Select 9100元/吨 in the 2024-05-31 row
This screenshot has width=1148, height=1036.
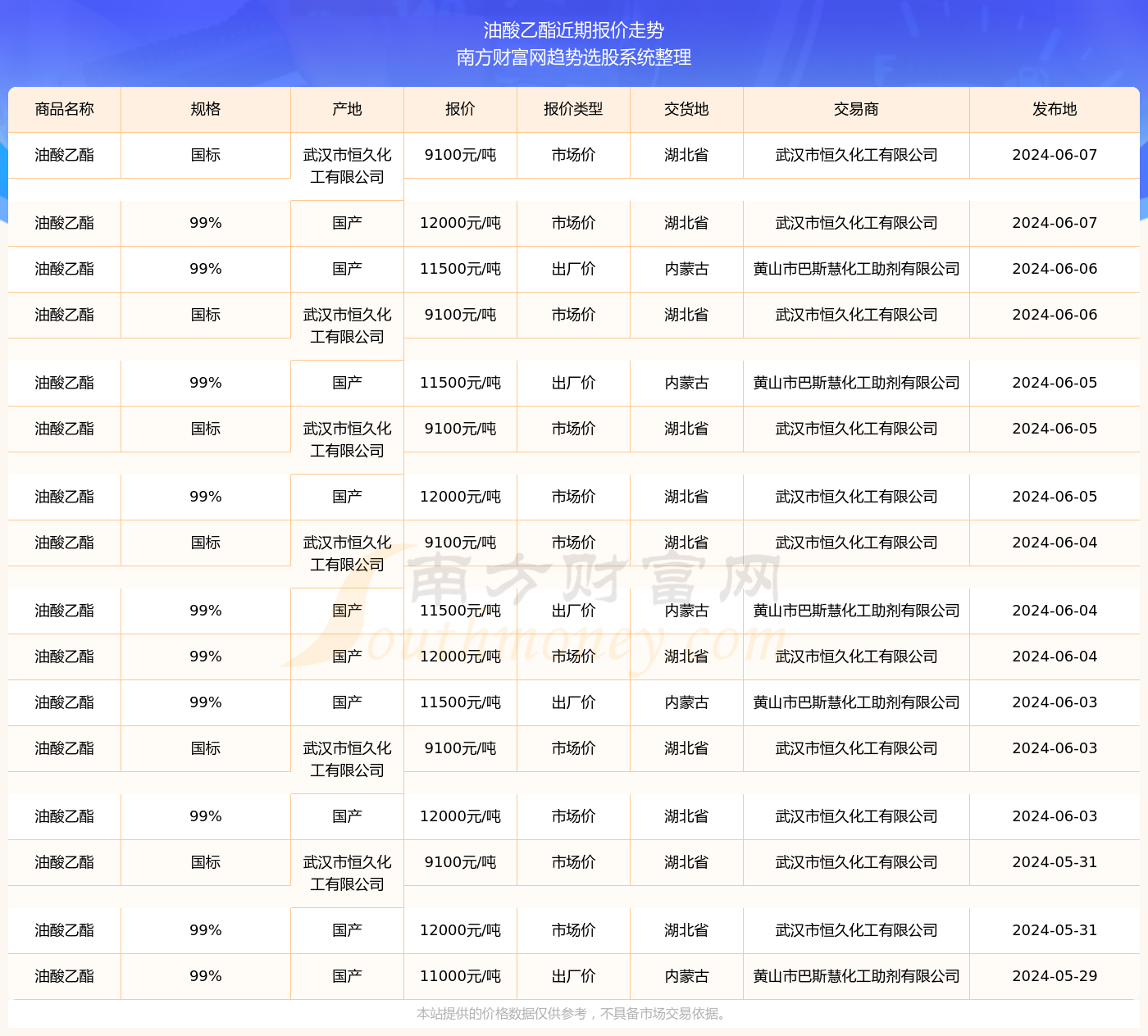tap(460, 862)
